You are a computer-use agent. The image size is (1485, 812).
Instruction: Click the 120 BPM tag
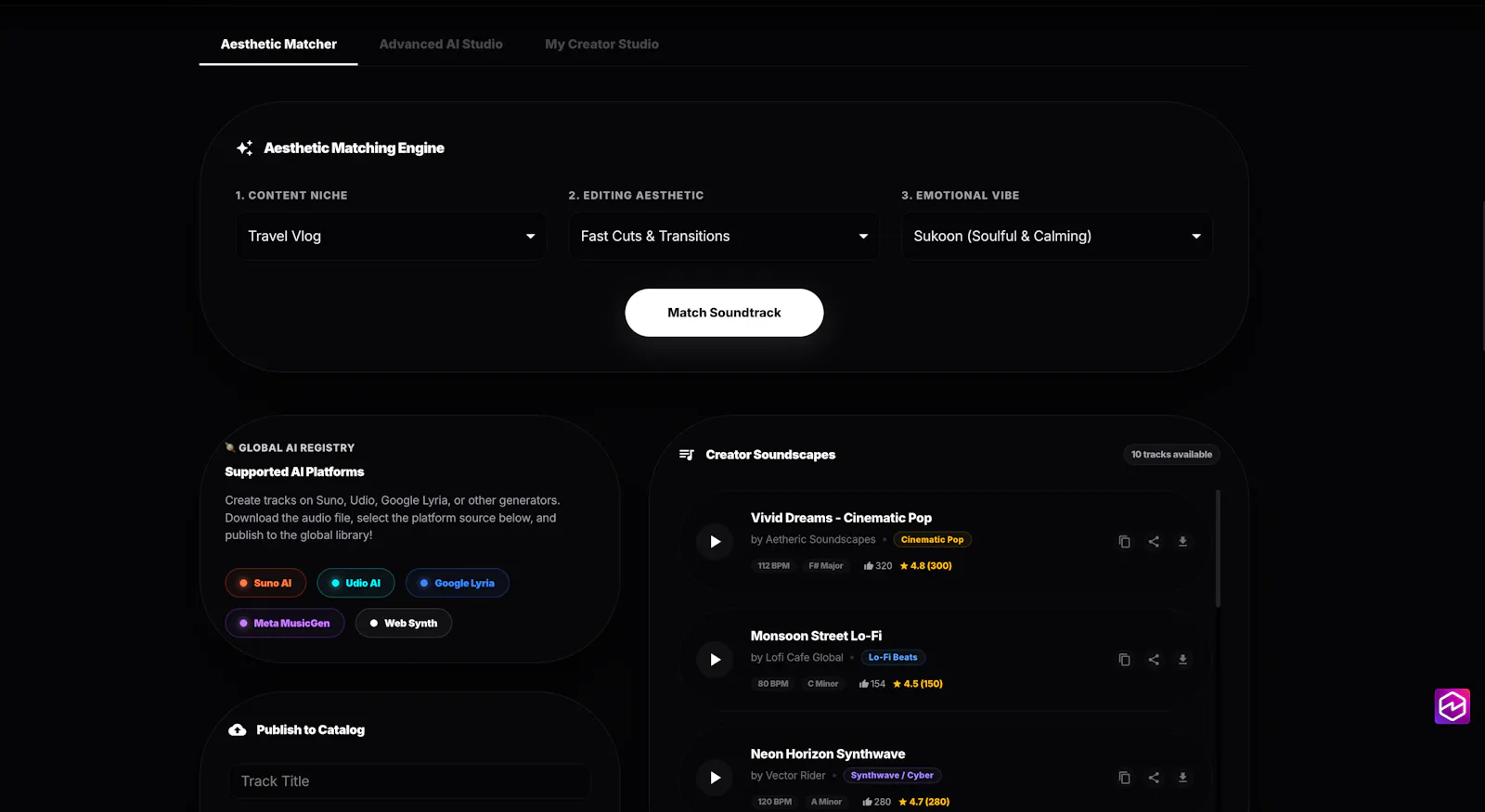coord(775,802)
